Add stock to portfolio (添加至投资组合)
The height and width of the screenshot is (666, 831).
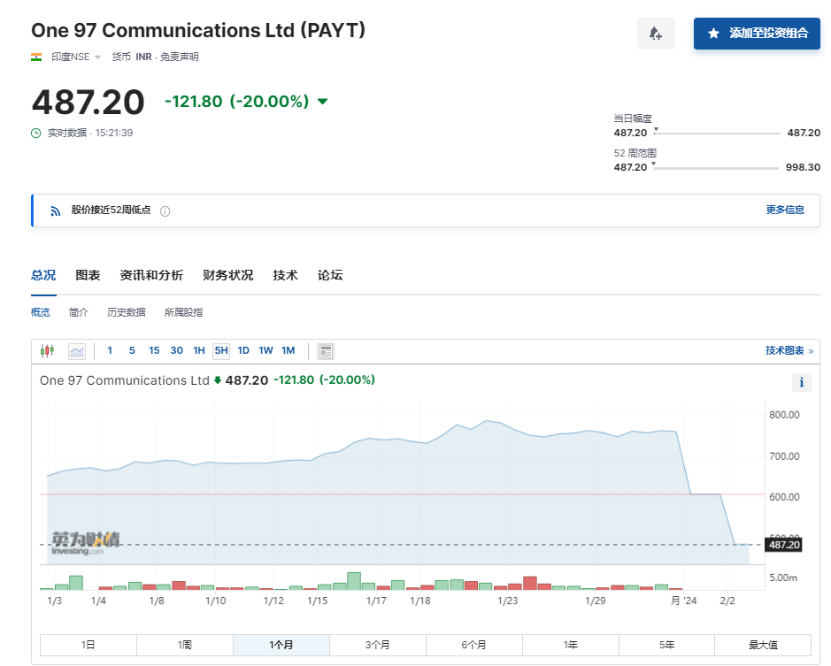(x=757, y=33)
